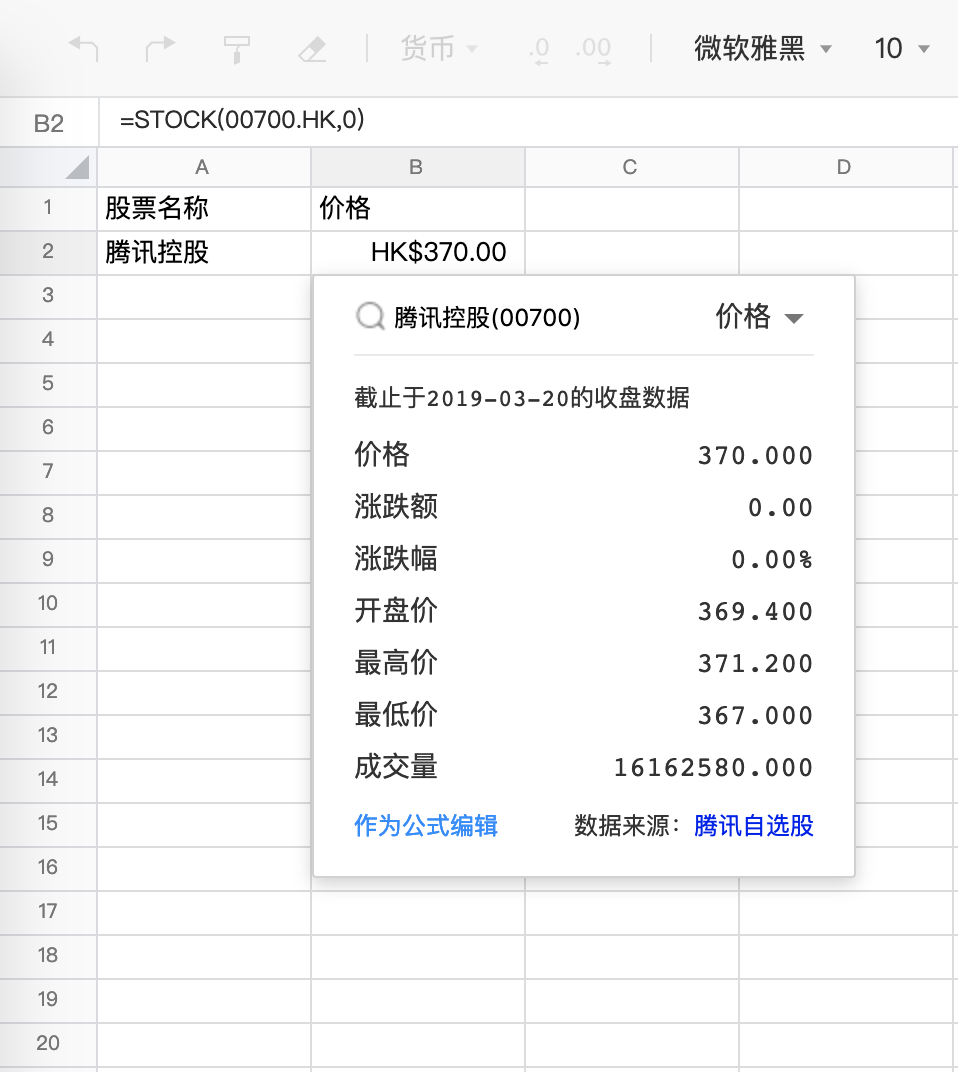
Task: Click empty cell B18
Action: pos(418,956)
